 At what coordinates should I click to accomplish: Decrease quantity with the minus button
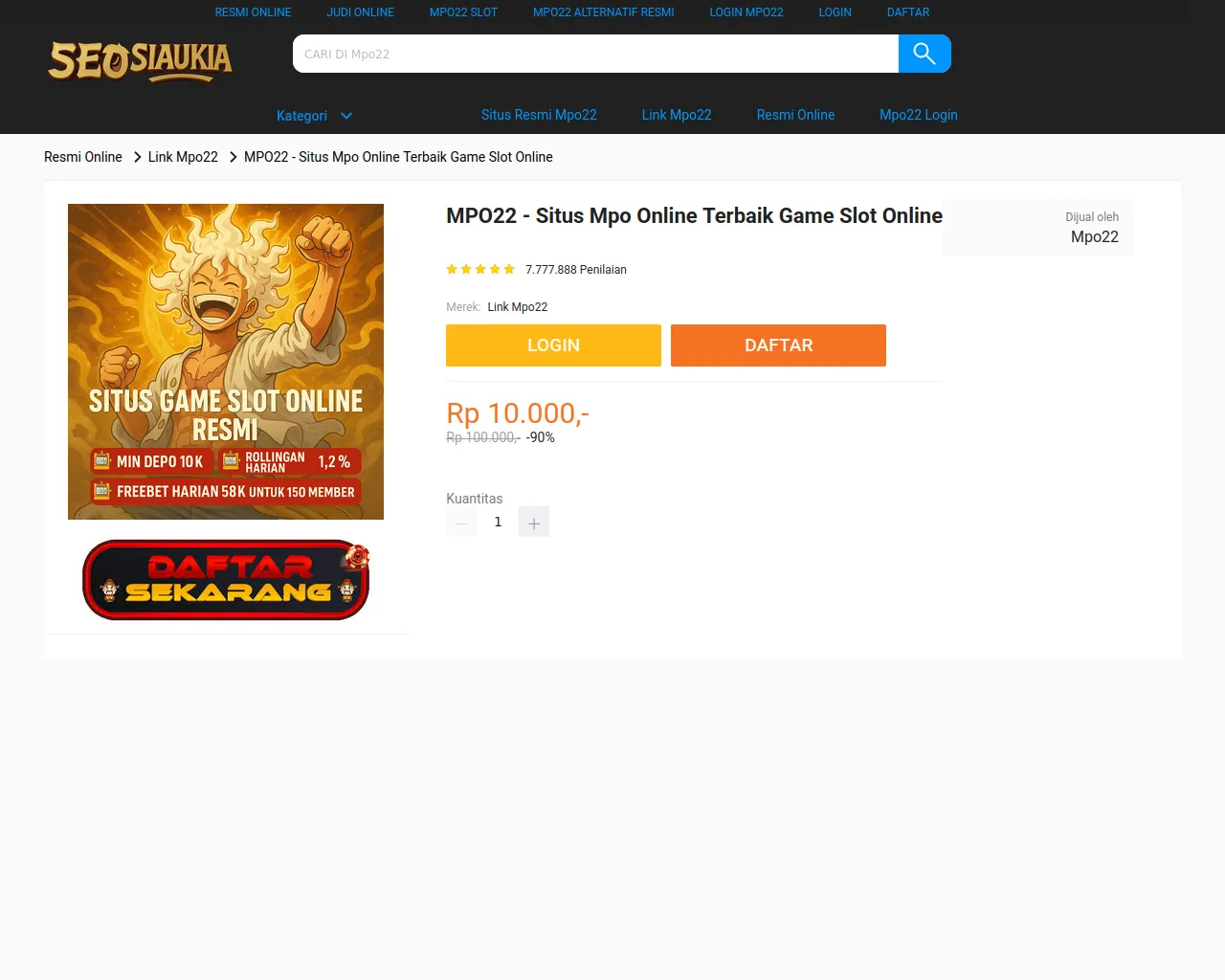tap(461, 522)
